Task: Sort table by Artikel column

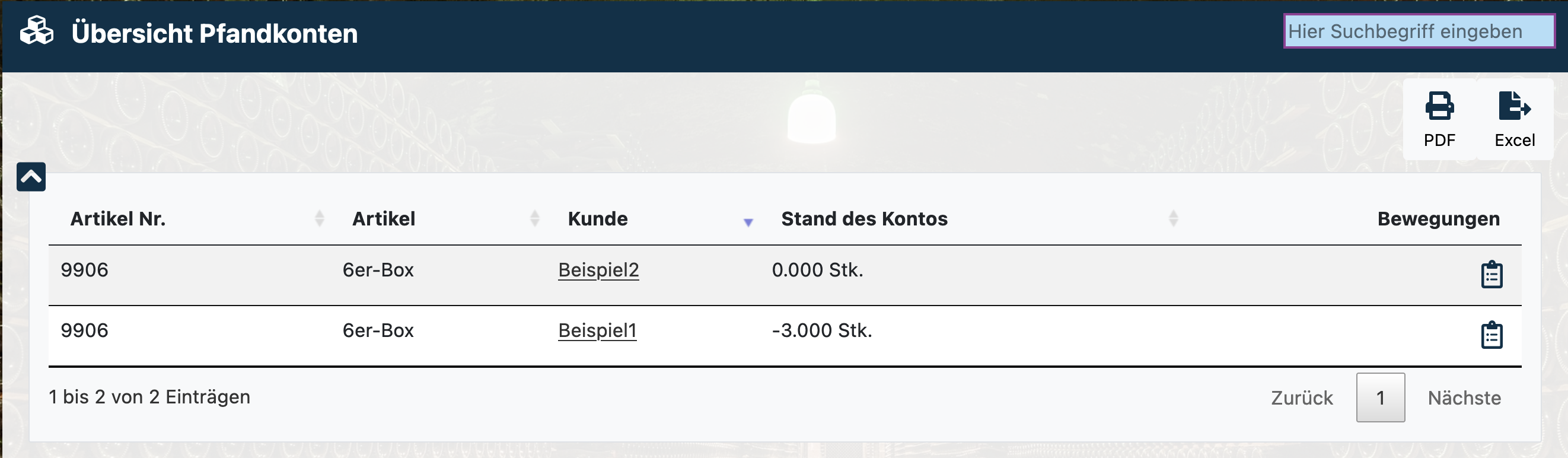Action: (384, 219)
